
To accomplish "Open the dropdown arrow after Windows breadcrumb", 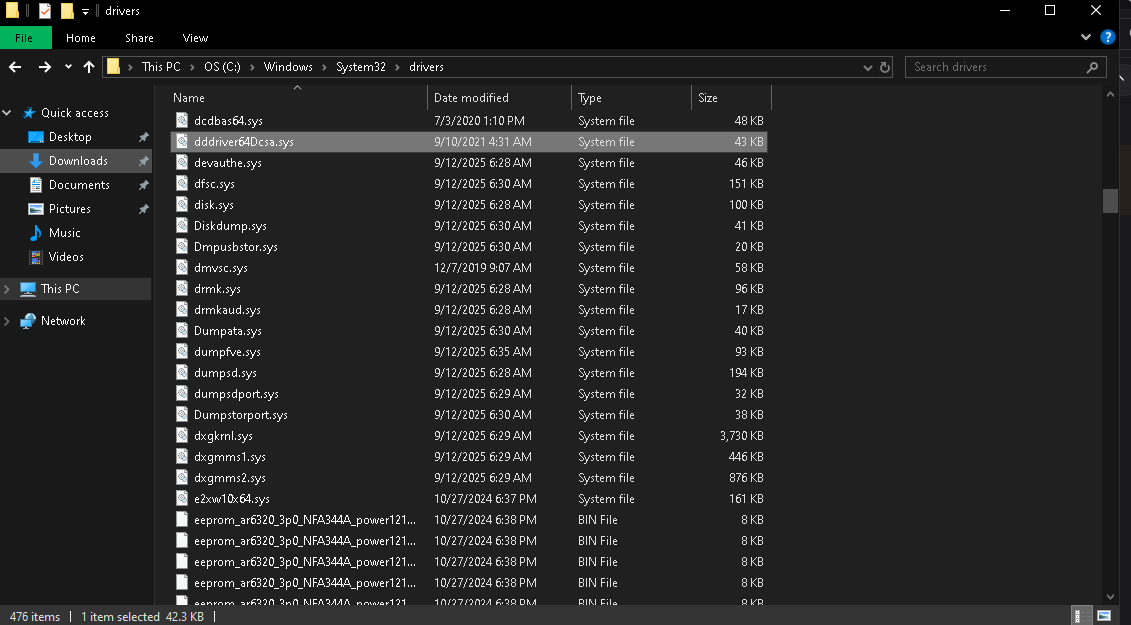I will click(324, 67).
